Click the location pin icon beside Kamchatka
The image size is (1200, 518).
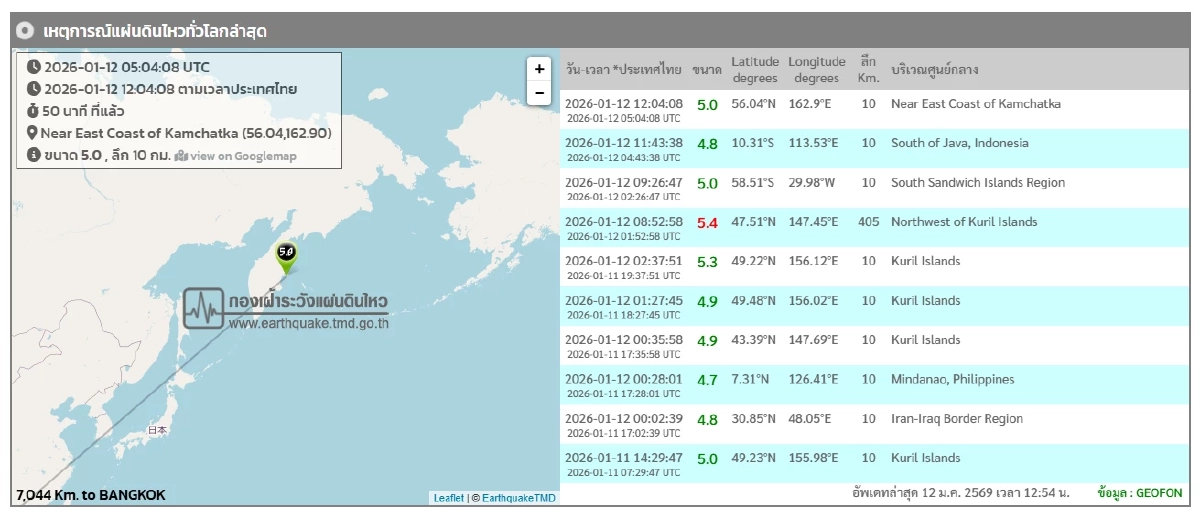[x=32, y=133]
